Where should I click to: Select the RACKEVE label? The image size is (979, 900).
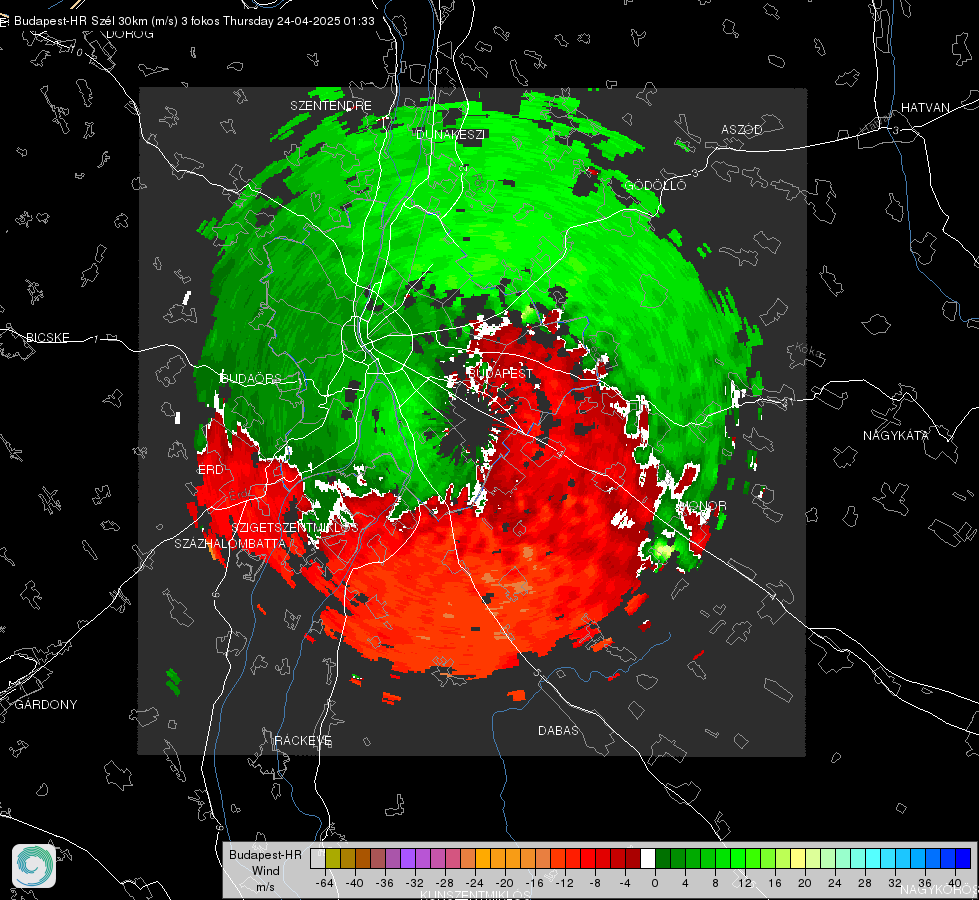(303, 741)
